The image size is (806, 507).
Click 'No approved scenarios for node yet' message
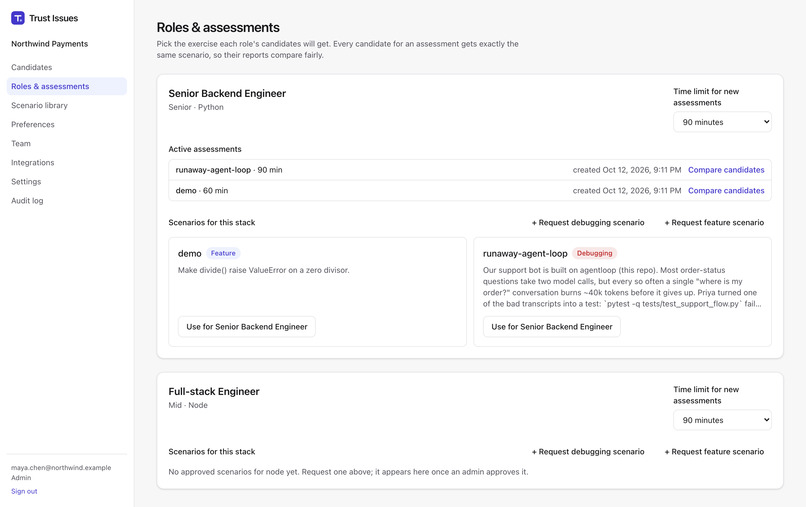tap(349, 472)
